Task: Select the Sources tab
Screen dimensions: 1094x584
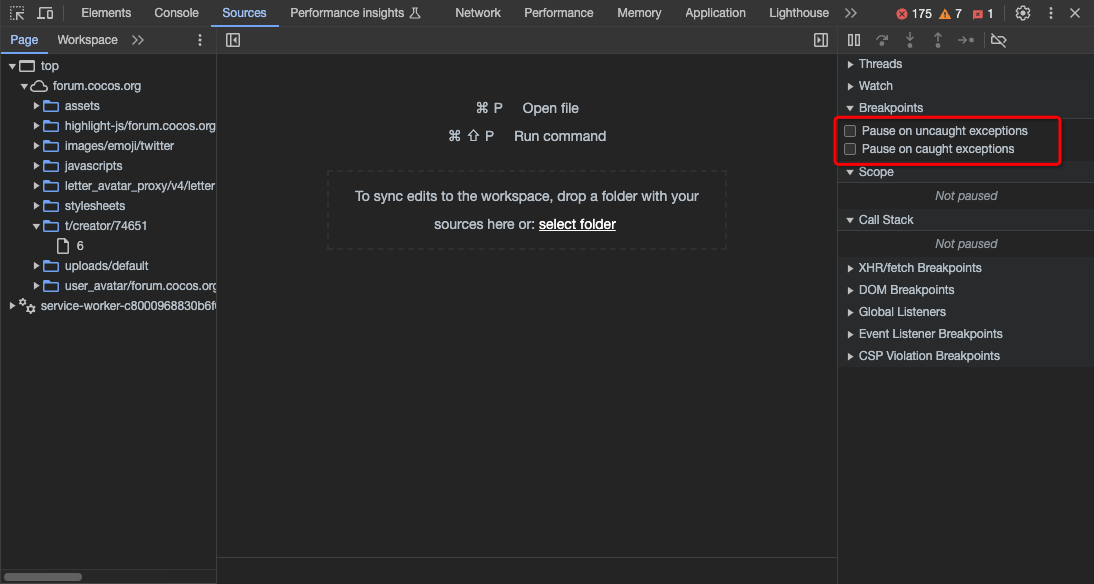Action: 244,13
